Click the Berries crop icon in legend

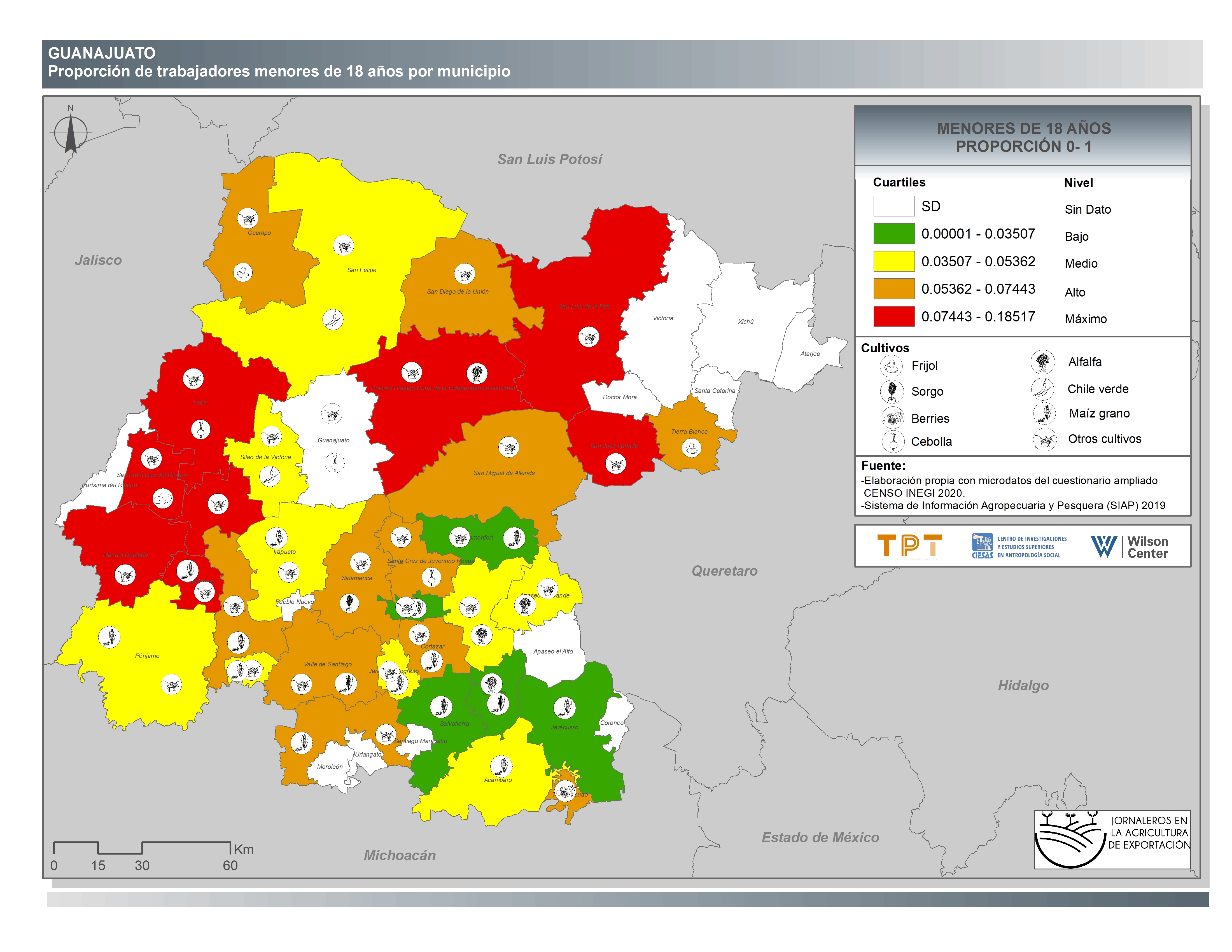(892, 418)
